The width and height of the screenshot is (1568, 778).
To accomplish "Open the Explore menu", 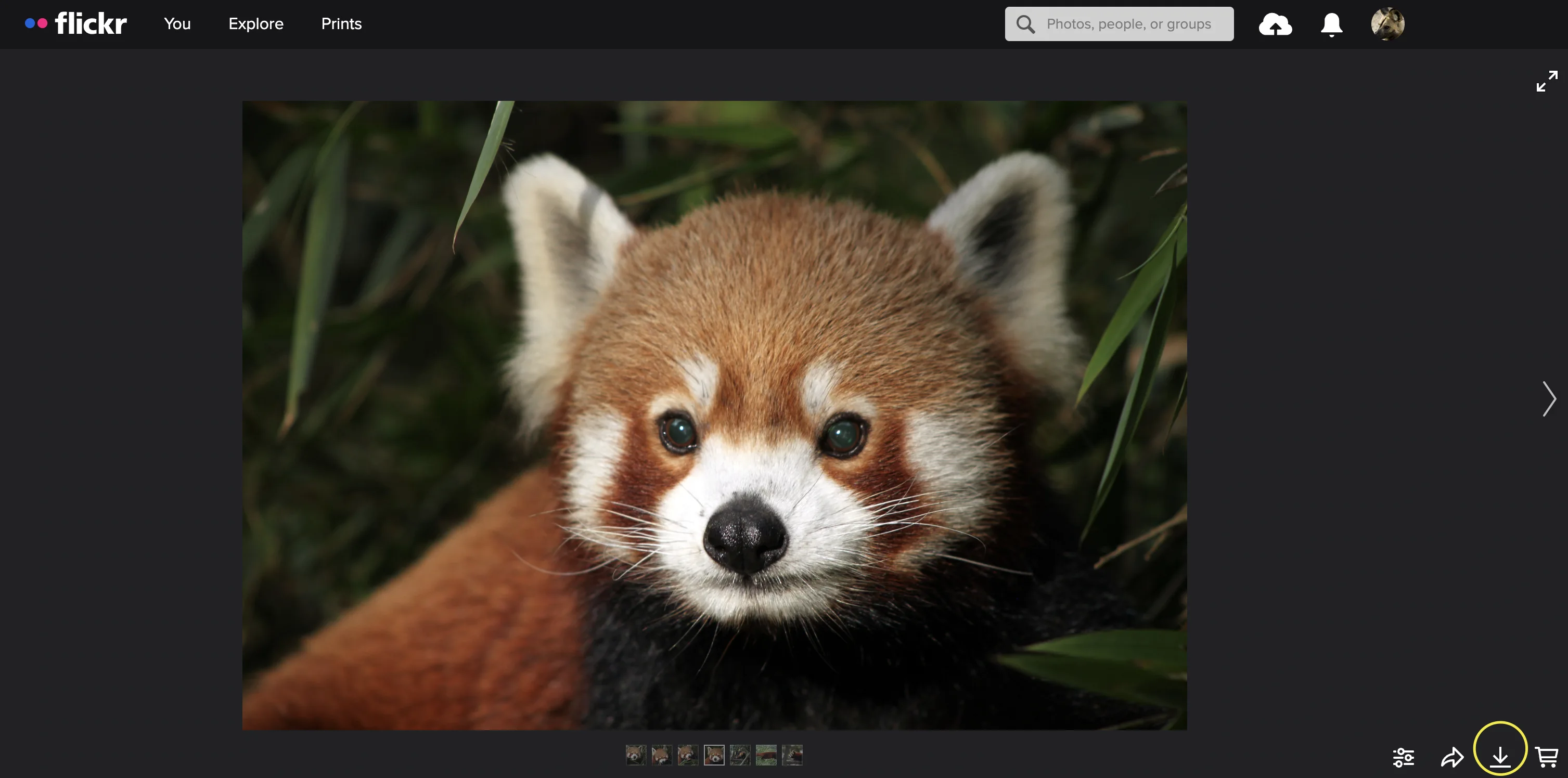I will coord(255,24).
